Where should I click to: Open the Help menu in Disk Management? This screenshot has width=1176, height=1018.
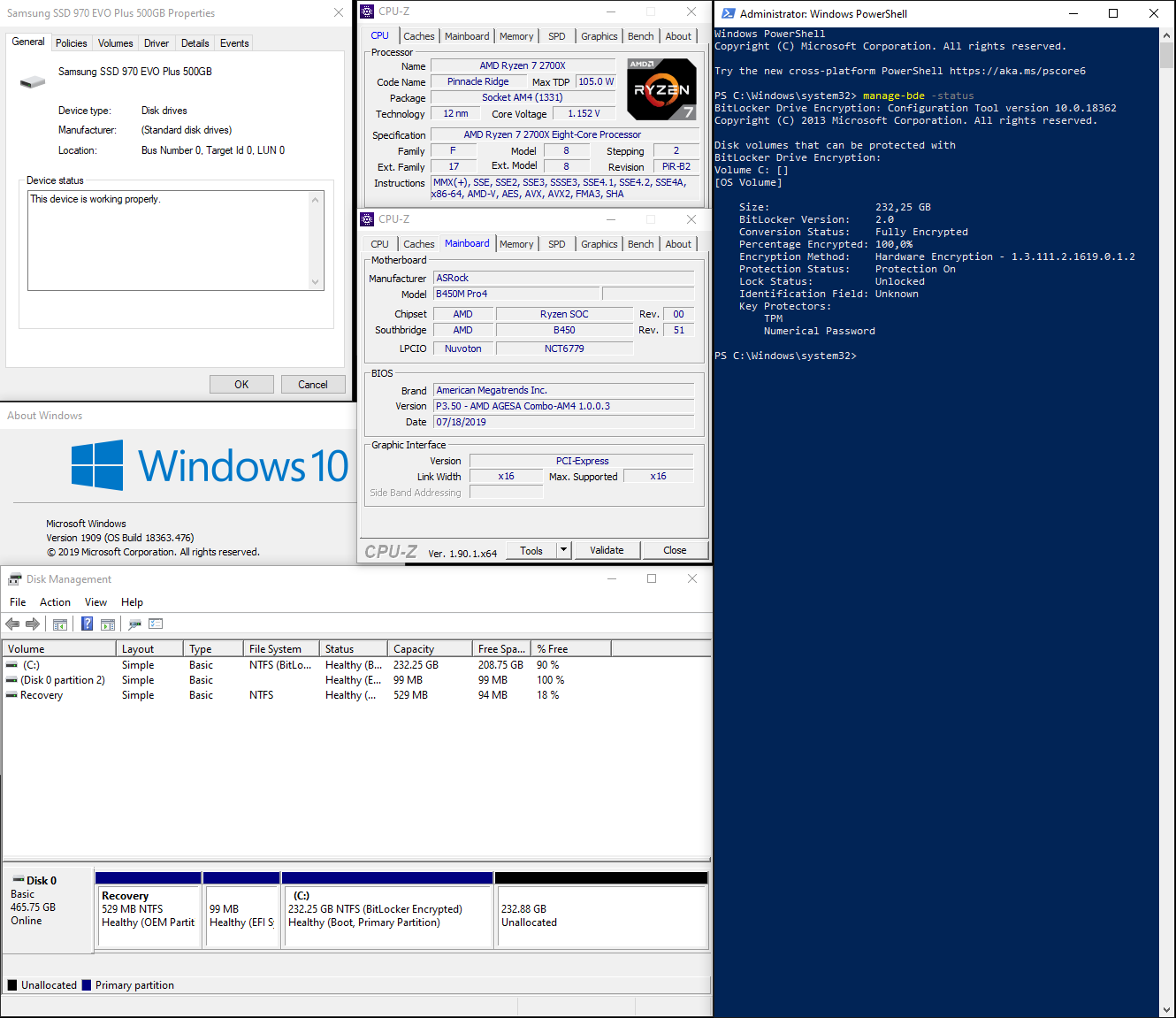[132, 602]
